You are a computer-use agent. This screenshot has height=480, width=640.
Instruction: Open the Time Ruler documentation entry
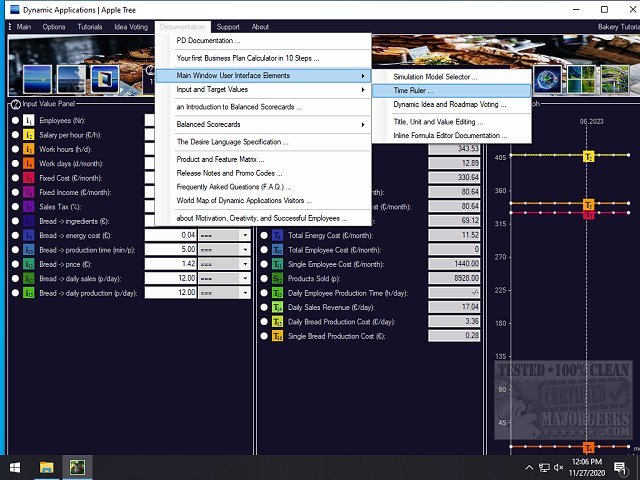pyautogui.click(x=451, y=91)
